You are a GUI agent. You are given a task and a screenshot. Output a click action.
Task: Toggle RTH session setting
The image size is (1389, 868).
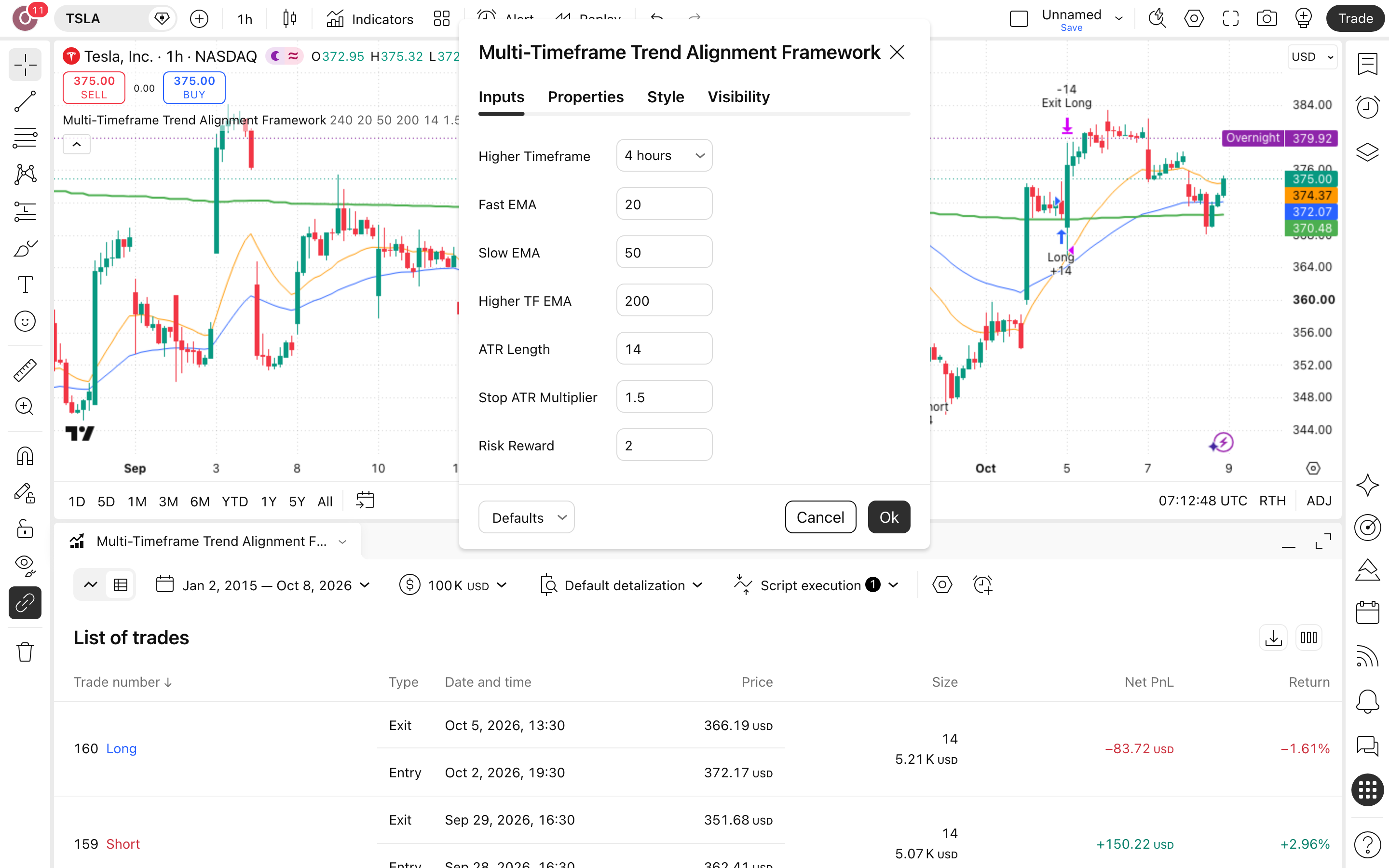pos(1272,501)
